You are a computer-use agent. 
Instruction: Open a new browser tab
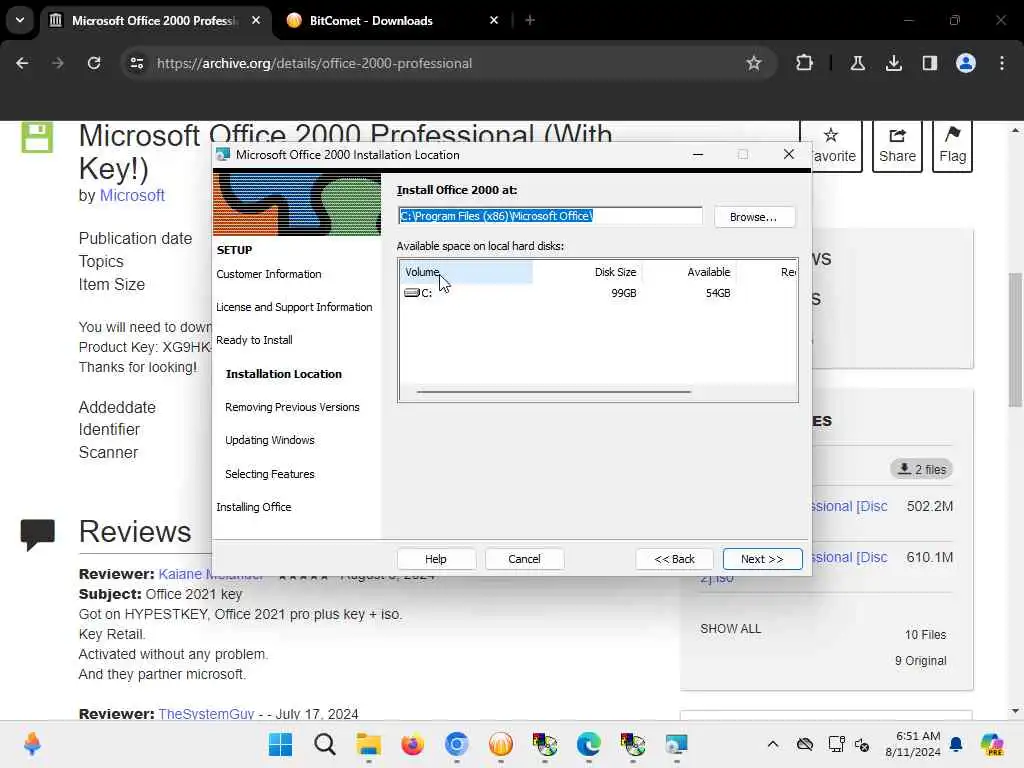[530, 21]
